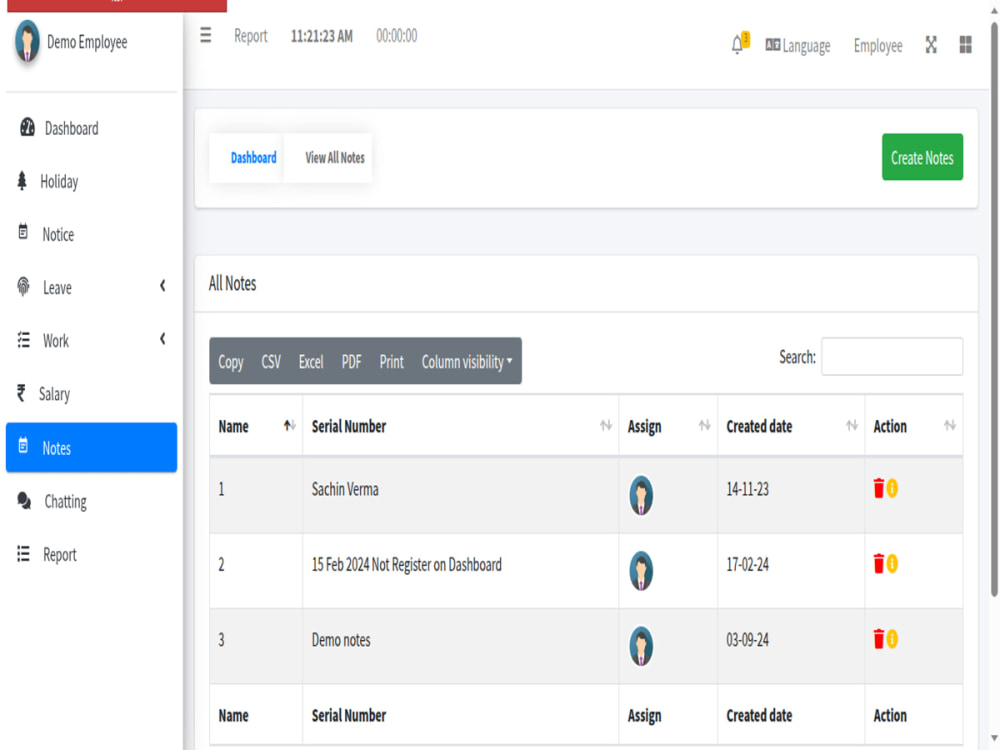Click the scrollbar down arrow

pos(994,739)
